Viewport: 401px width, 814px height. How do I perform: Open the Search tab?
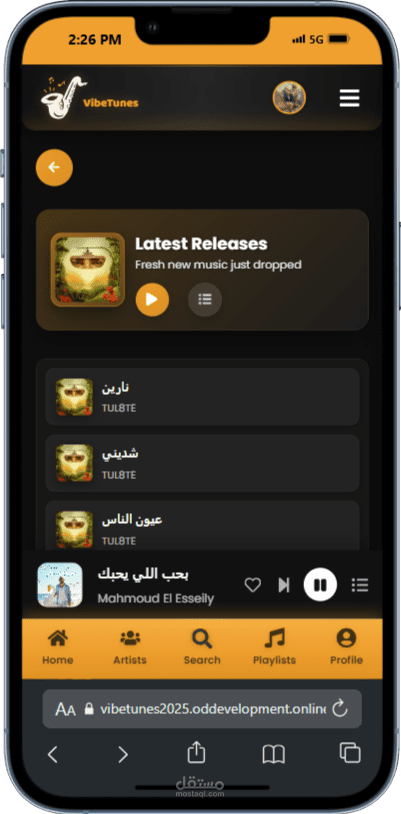point(202,647)
